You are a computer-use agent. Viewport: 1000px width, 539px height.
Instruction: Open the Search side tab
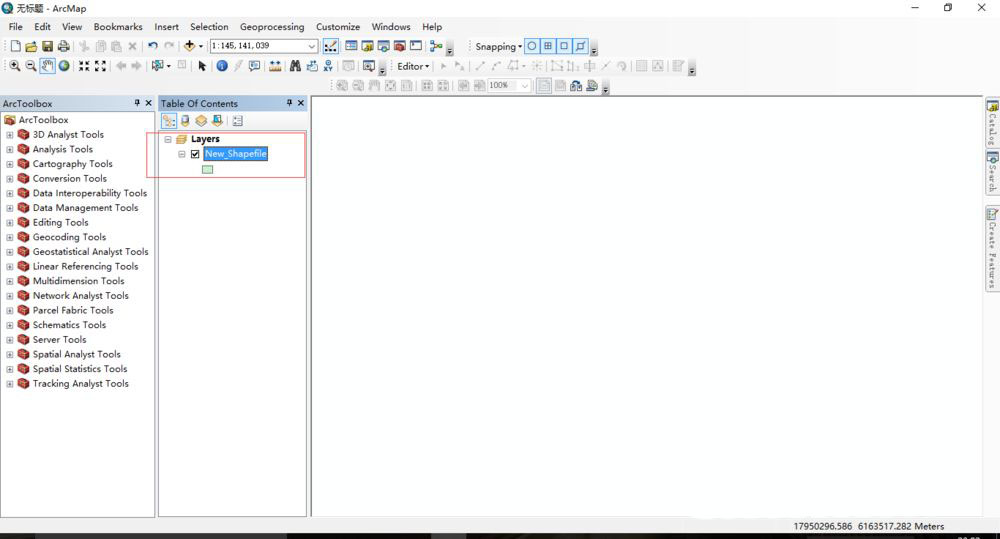pyautogui.click(x=992, y=172)
